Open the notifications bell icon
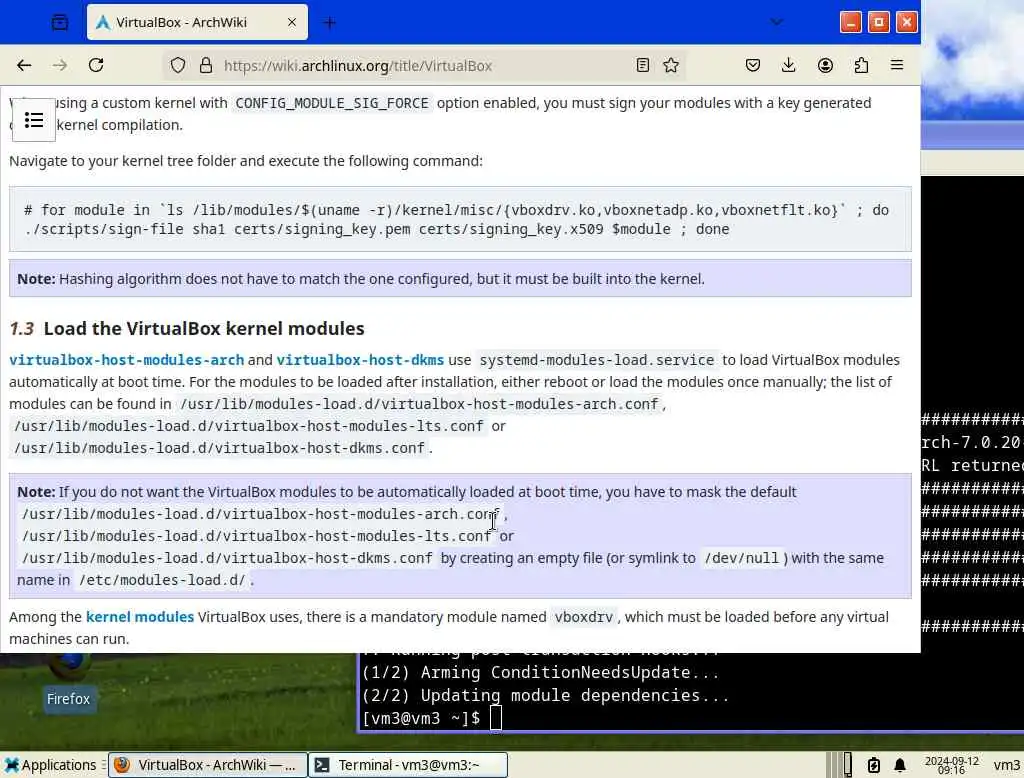This screenshot has height=778, width=1024. (x=900, y=765)
